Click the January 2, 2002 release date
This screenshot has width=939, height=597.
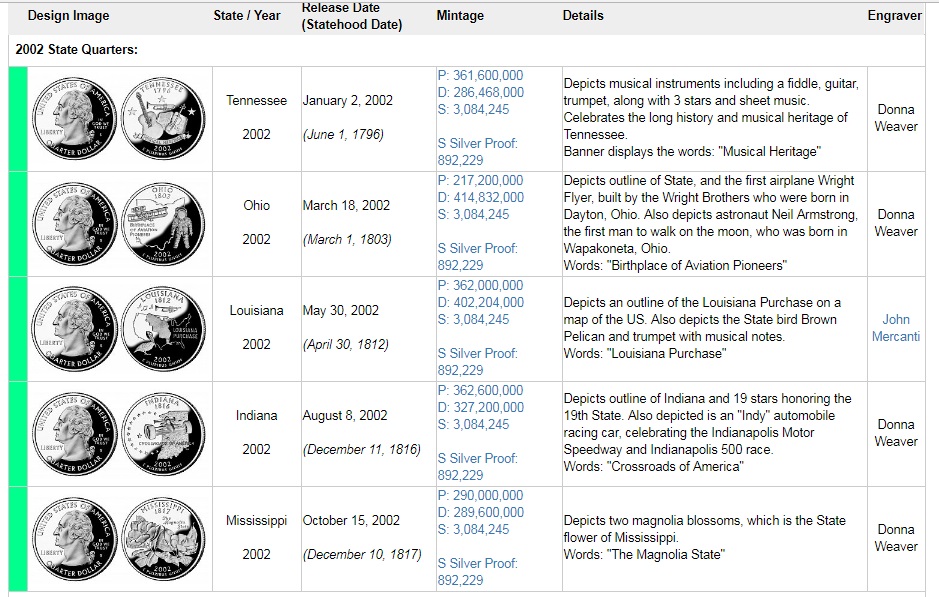coord(347,101)
